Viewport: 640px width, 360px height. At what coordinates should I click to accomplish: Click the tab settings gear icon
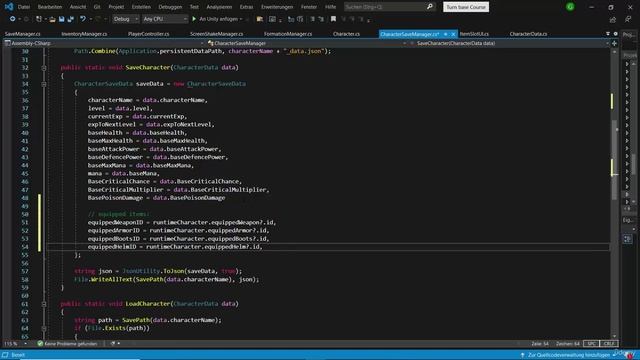616,34
